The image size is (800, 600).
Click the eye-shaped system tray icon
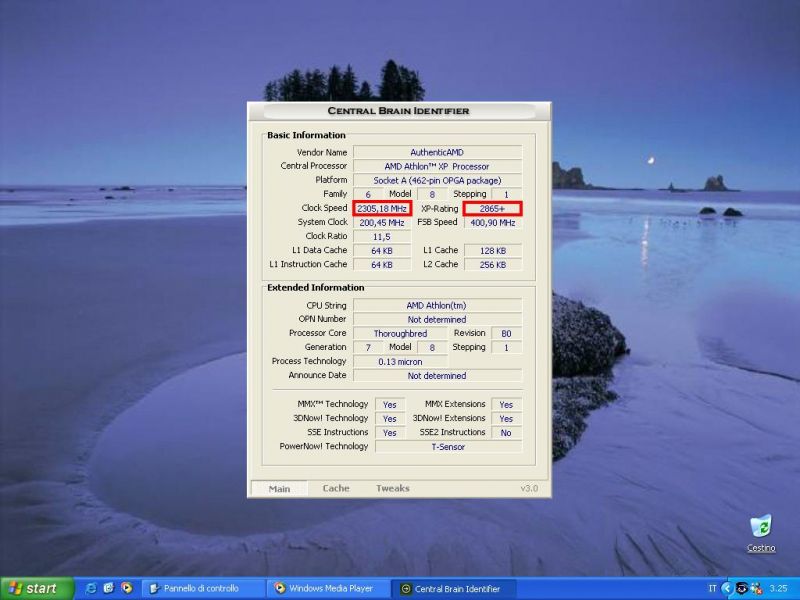[x=742, y=589]
